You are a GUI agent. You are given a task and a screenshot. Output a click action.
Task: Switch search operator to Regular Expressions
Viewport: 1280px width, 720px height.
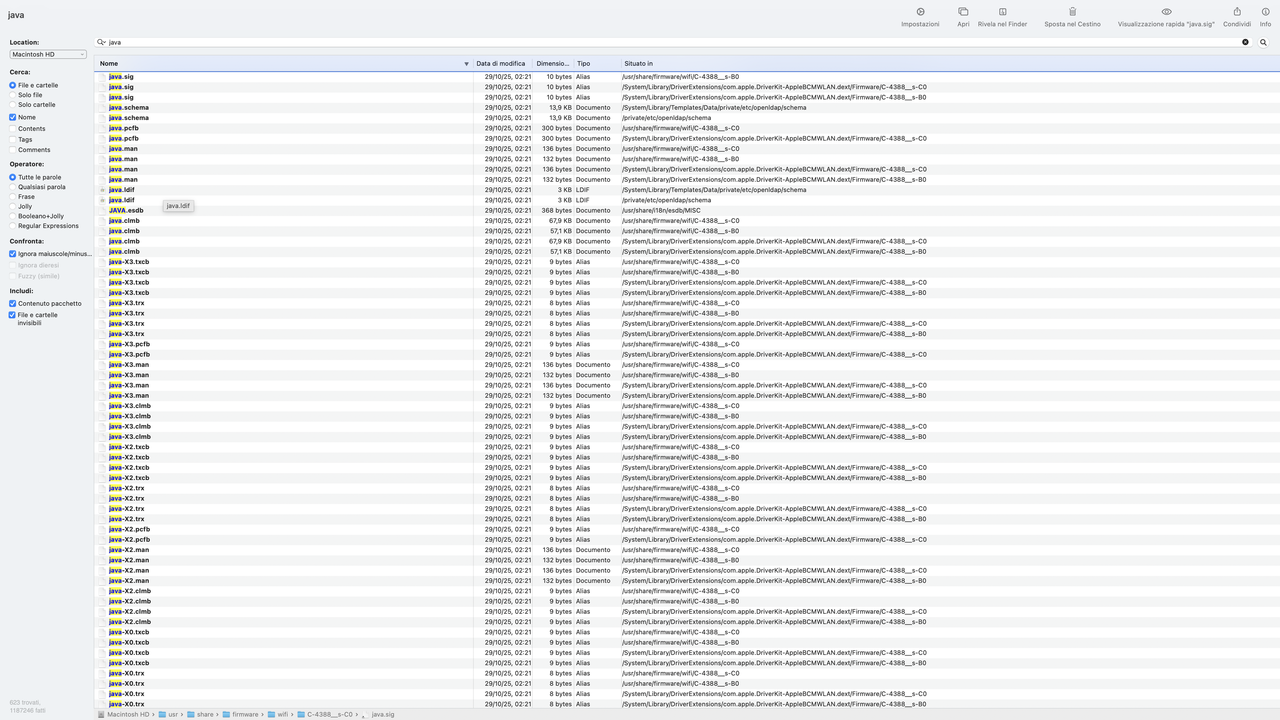(15, 225)
